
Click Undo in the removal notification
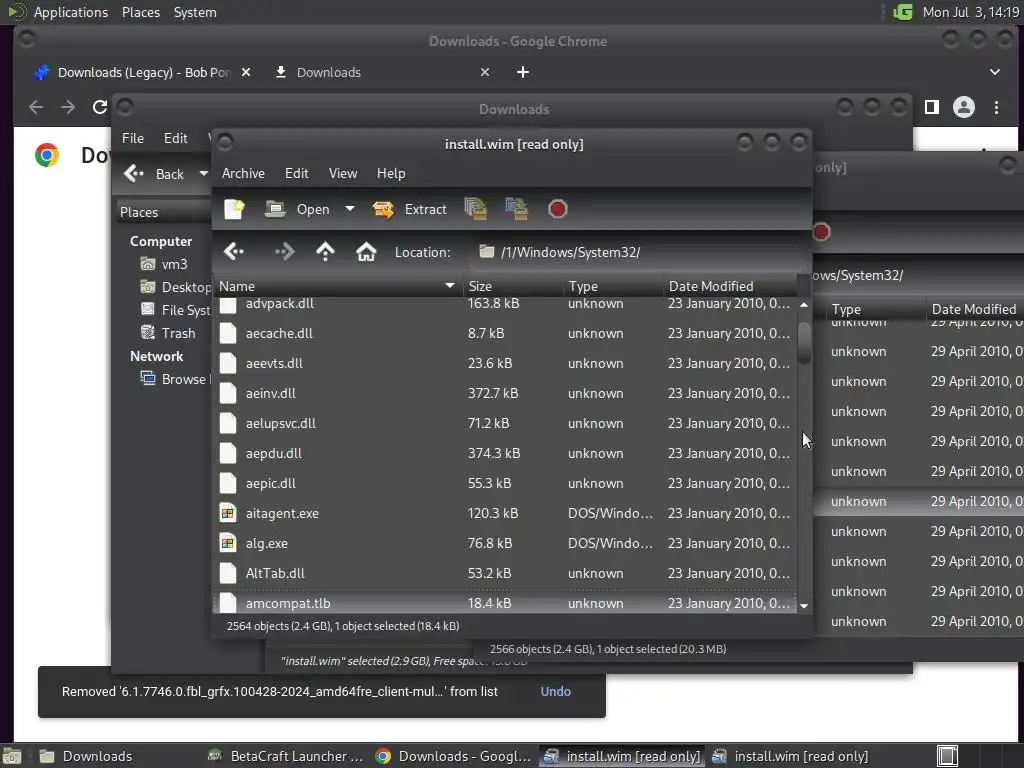556,692
